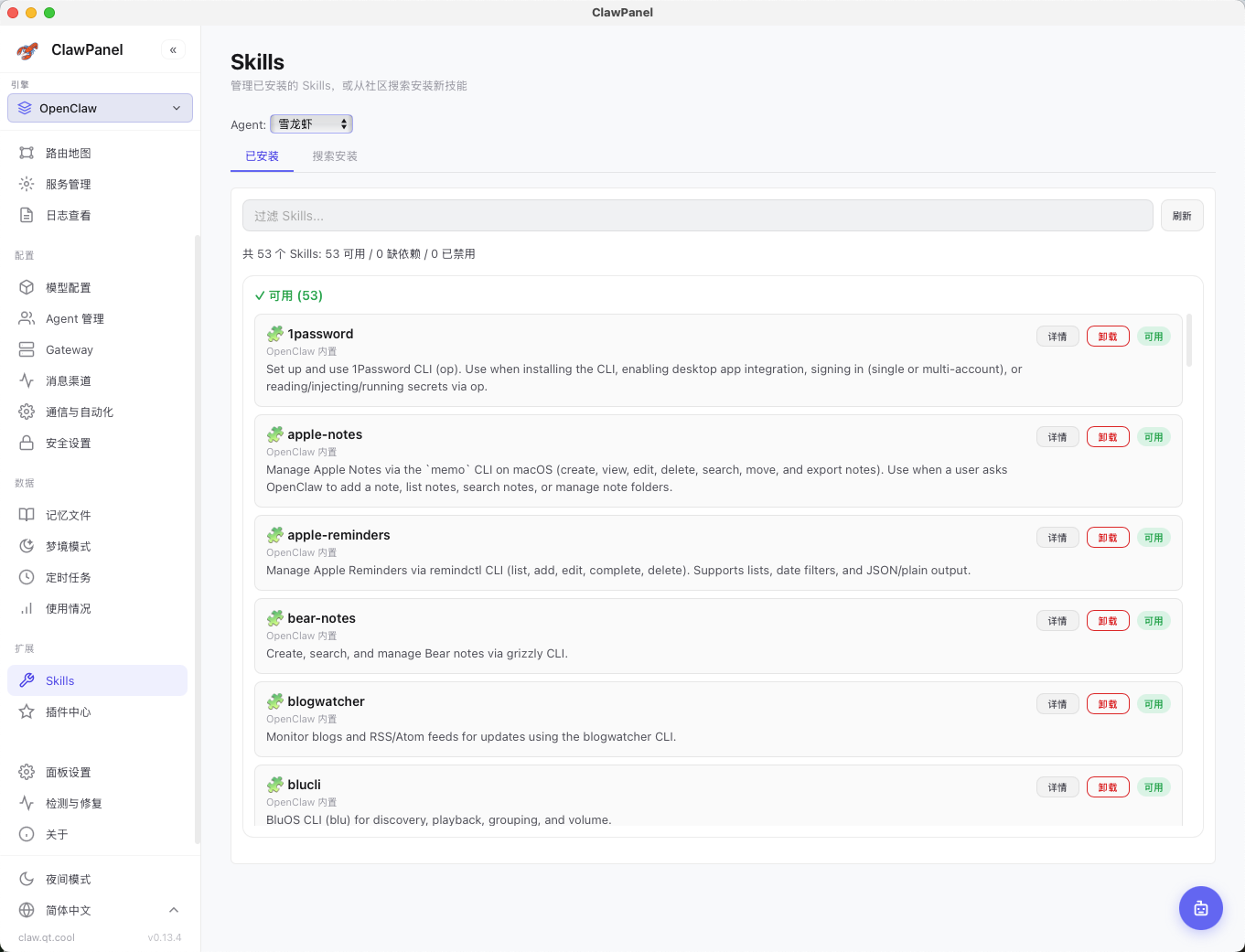Select the 已安装 tab

pyautogui.click(x=262, y=156)
